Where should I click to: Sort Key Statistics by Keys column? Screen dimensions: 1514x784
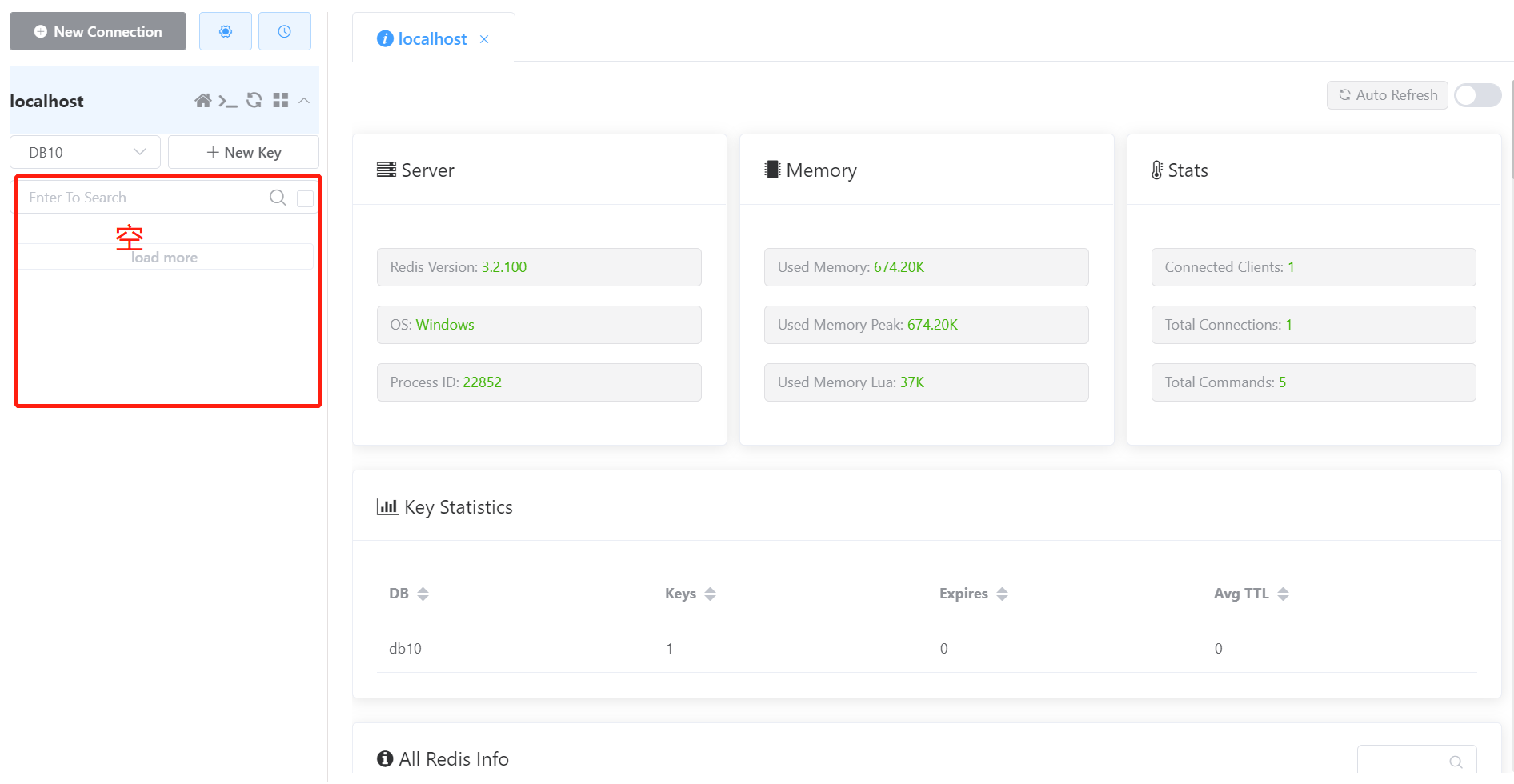(x=710, y=594)
